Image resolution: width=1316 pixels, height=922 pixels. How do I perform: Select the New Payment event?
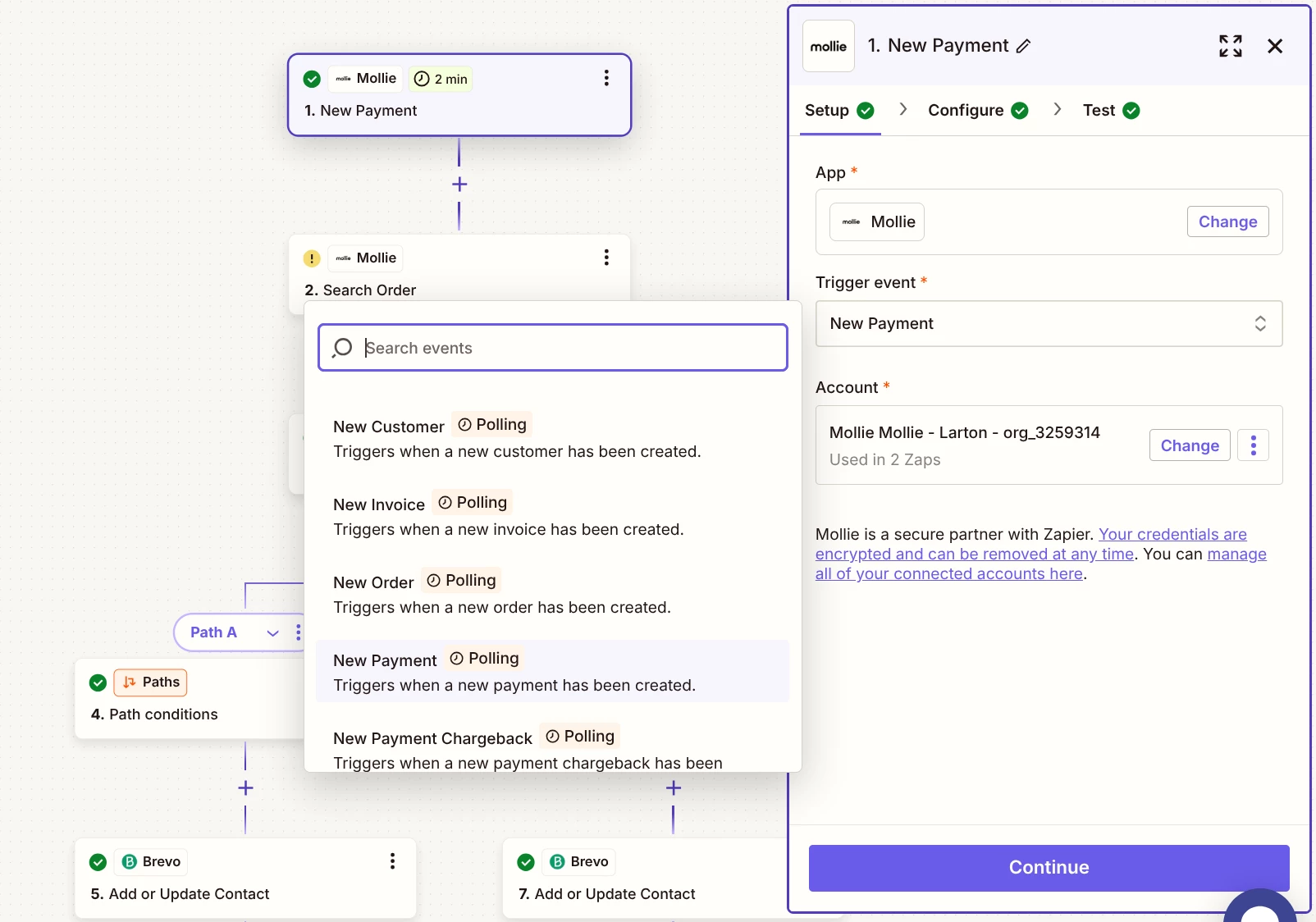click(x=552, y=671)
